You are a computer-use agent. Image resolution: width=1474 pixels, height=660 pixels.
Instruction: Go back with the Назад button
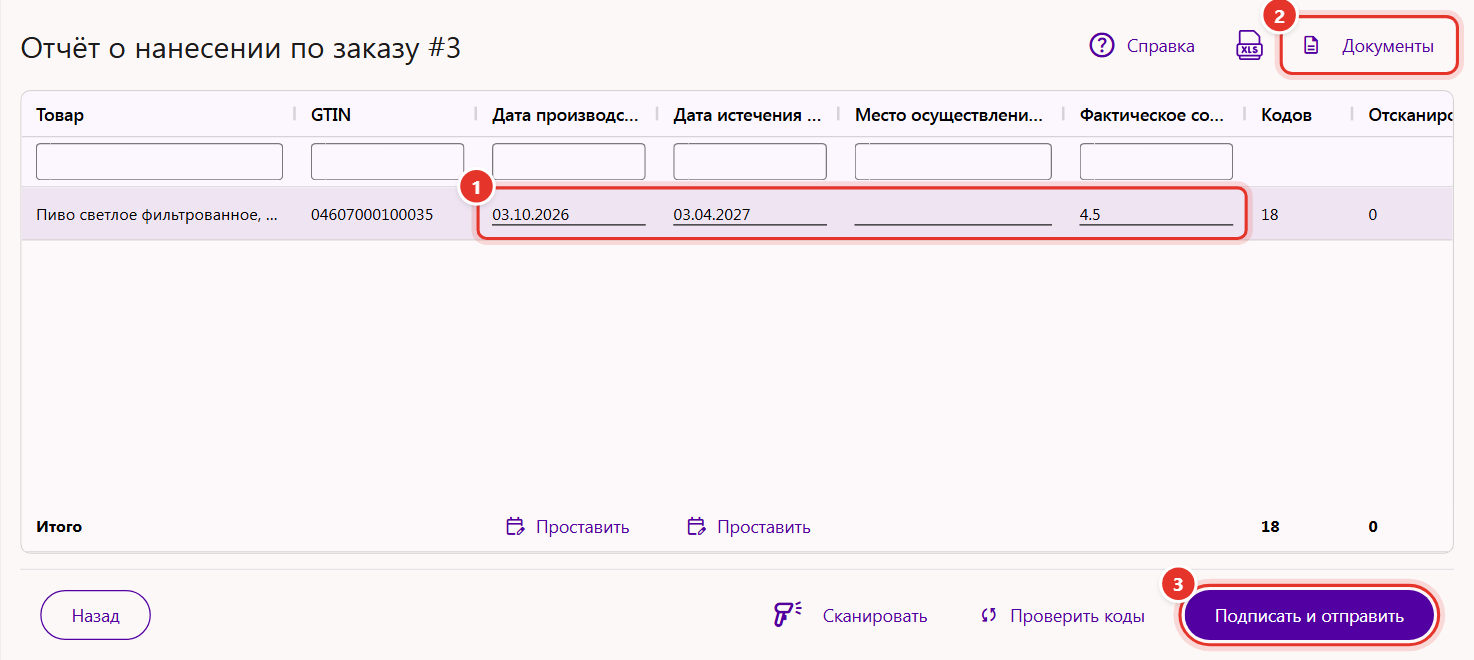[95, 616]
